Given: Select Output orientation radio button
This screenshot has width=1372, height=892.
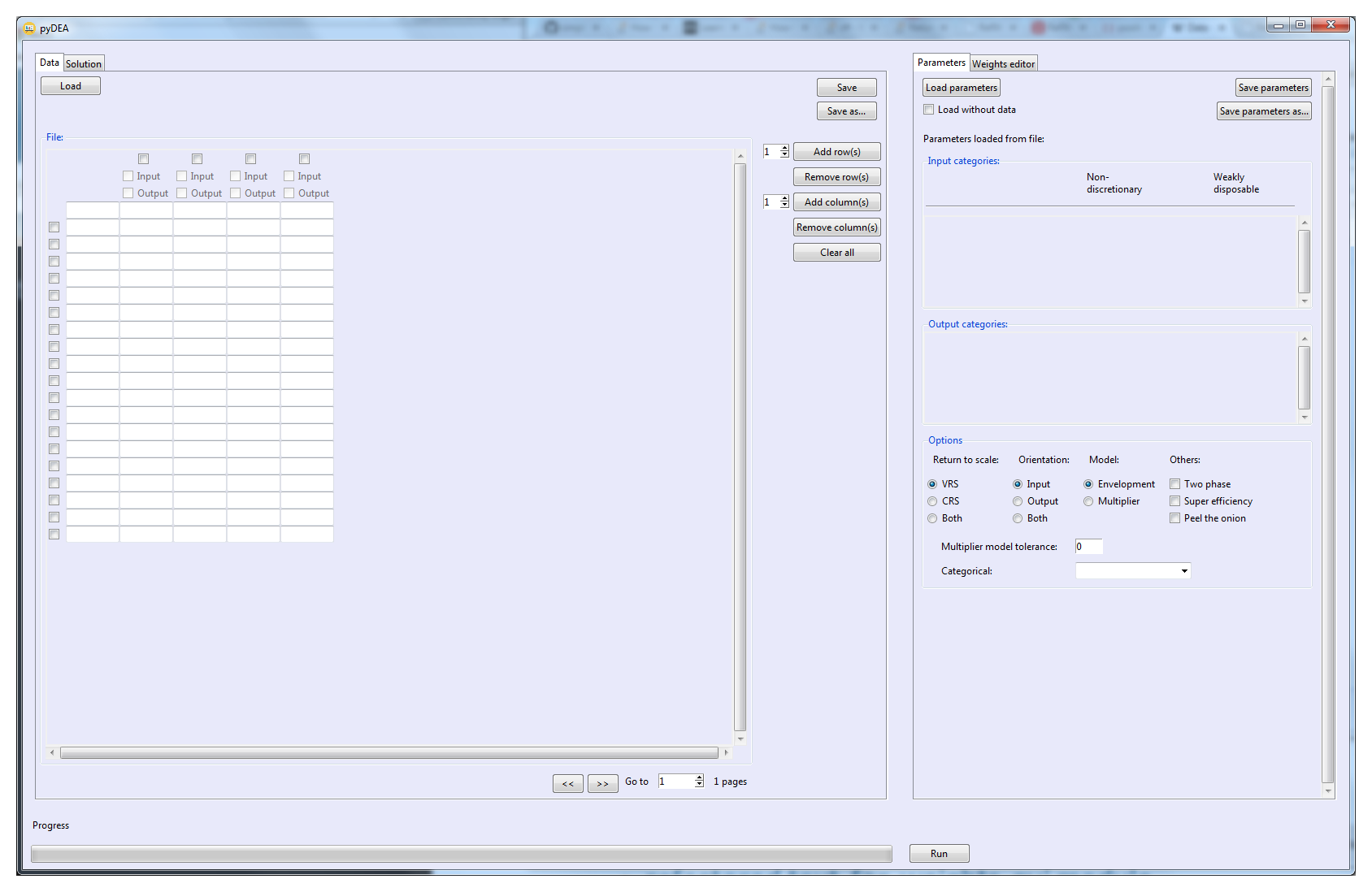Looking at the screenshot, I should coord(1018,501).
